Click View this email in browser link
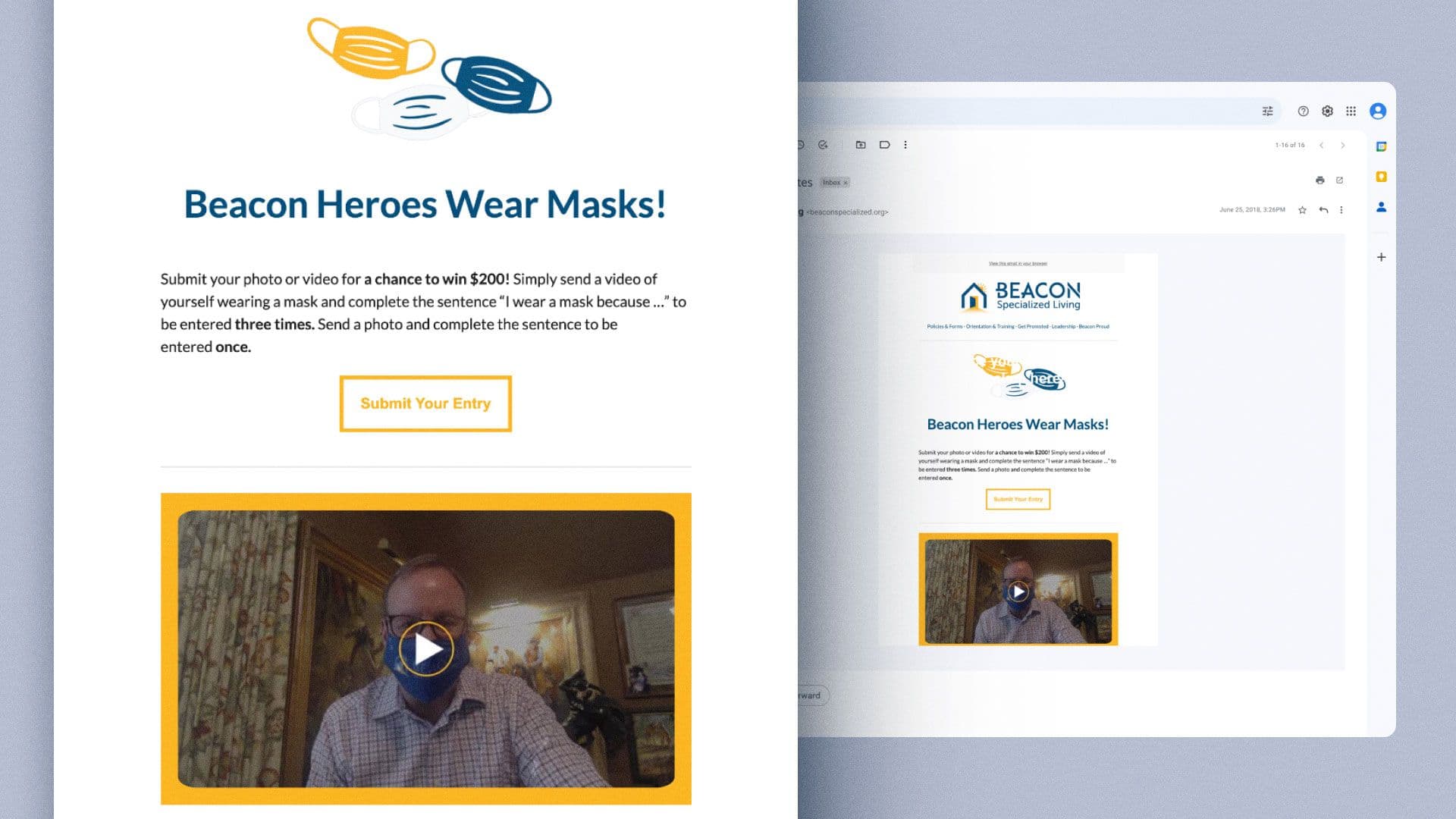This screenshot has height=819, width=1456. (x=1018, y=264)
